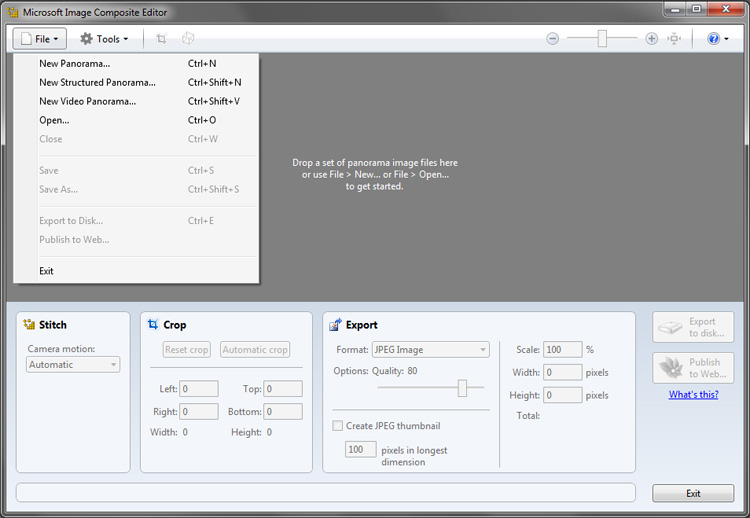
Task: Click the Scale percentage input field
Action: pyautogui.click(x=562, y=350)
